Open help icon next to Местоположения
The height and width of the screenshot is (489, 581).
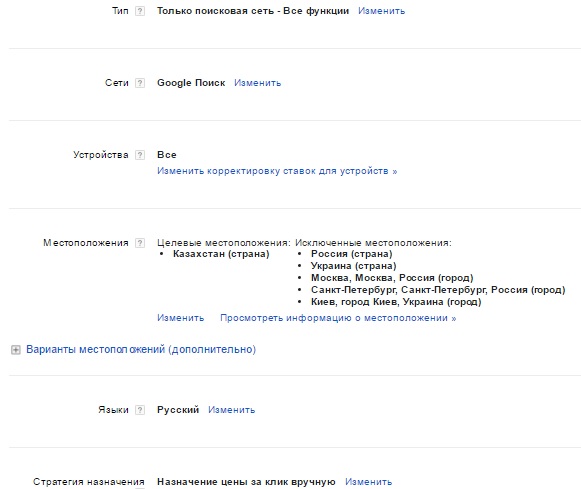[140, 243]
